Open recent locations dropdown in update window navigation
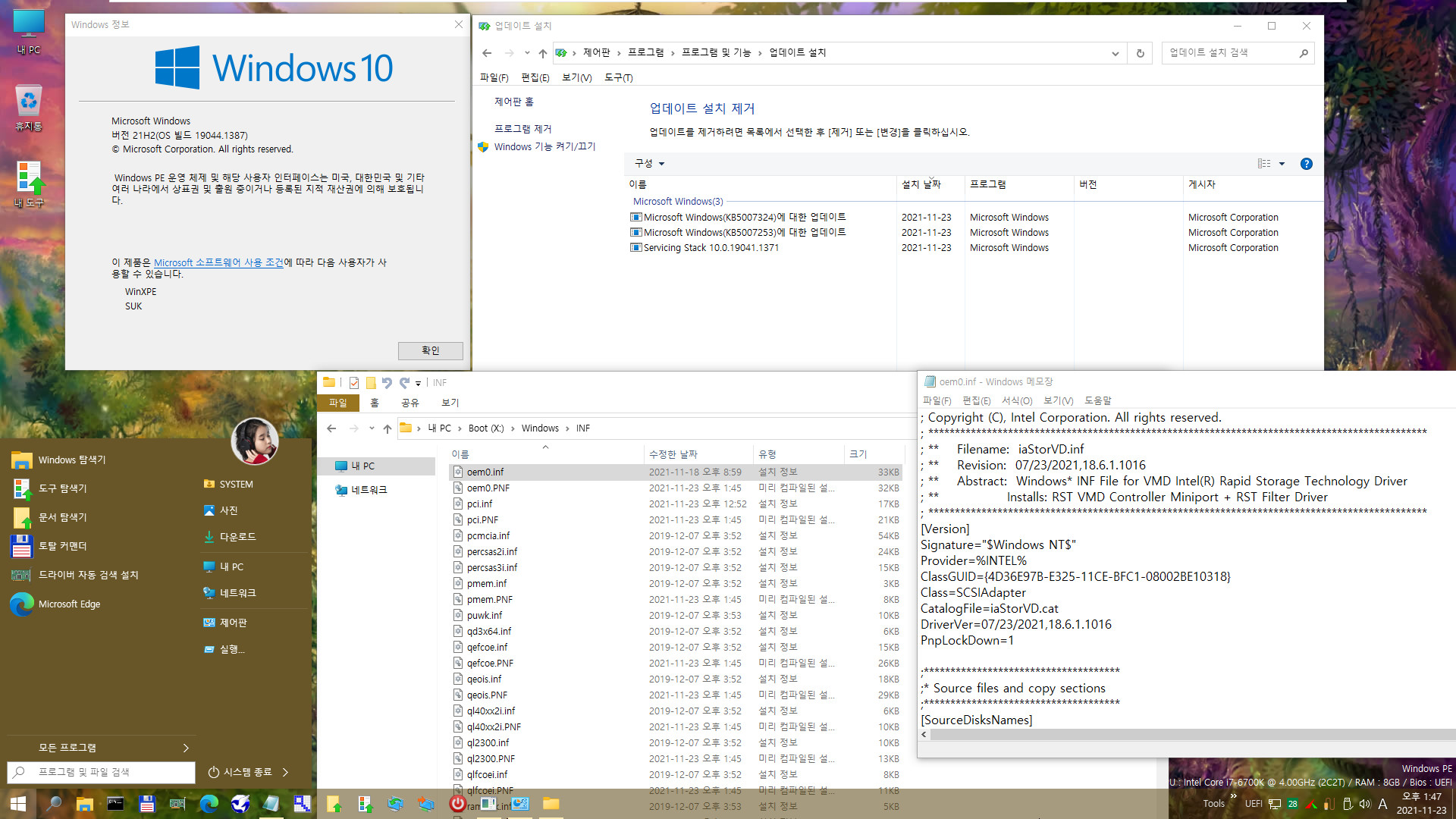 coord(527,53)
